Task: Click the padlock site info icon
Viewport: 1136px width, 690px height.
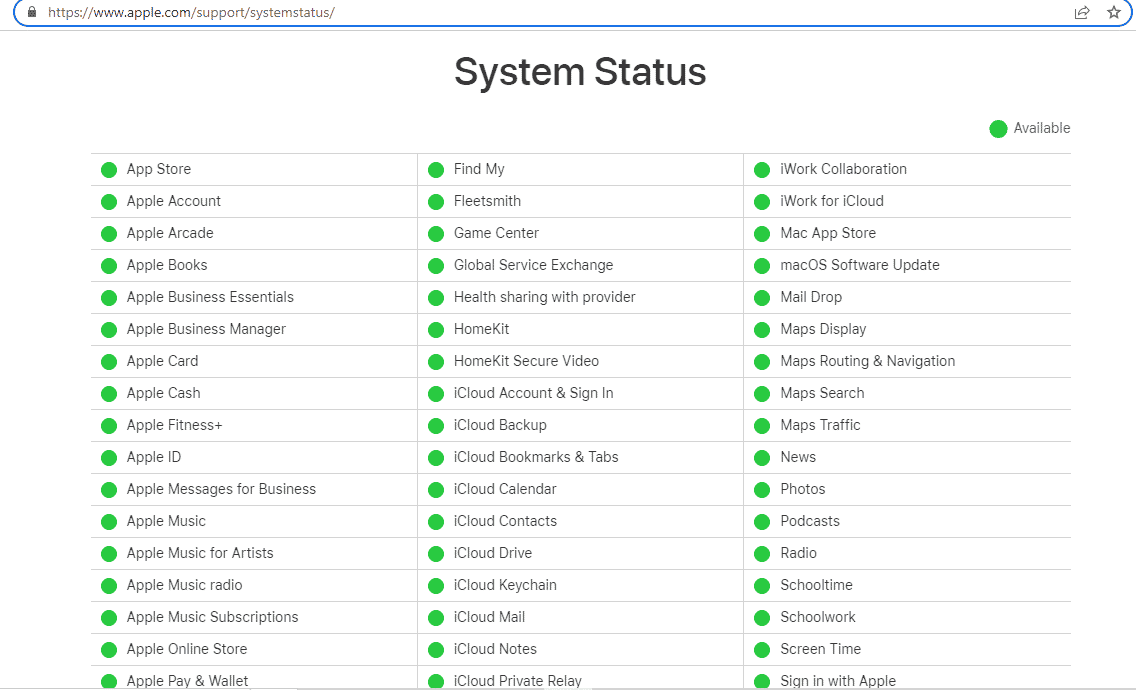Action: click(32, 12)
